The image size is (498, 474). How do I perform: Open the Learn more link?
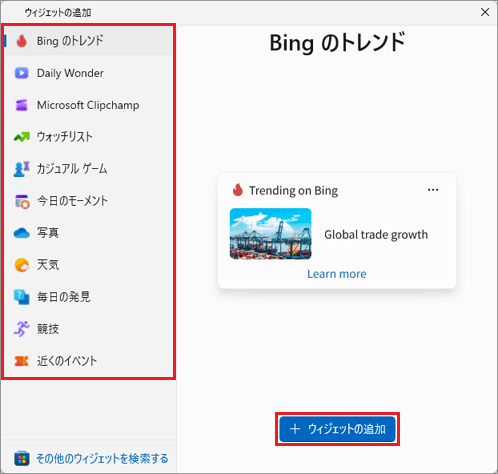point(337,274)
